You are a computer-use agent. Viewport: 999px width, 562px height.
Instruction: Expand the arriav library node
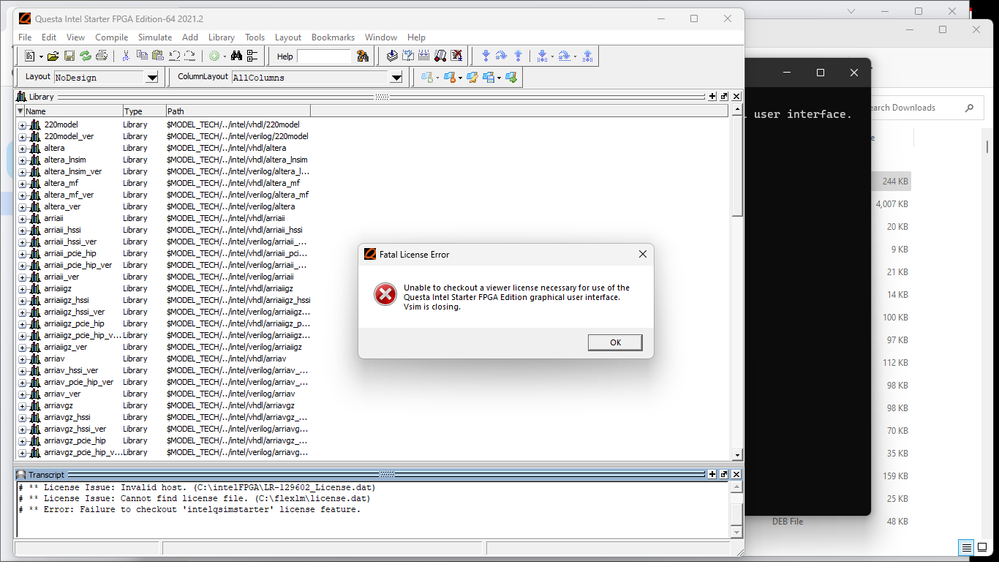(x=22, y=359)
